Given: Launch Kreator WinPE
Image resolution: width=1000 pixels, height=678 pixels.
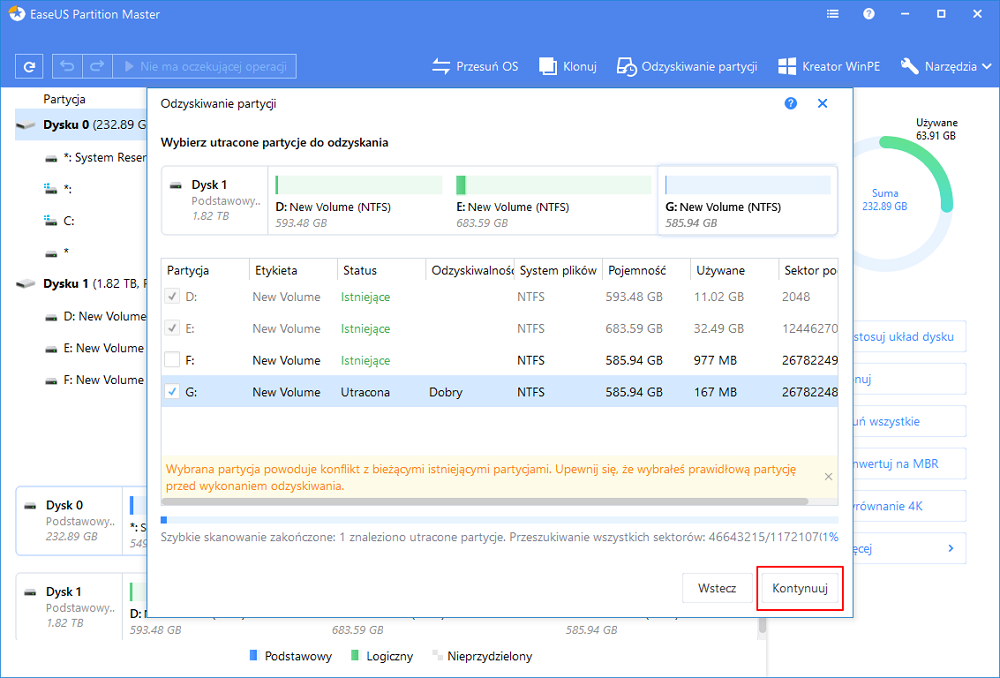Looking at the screenshot, I should coord(829,66).
